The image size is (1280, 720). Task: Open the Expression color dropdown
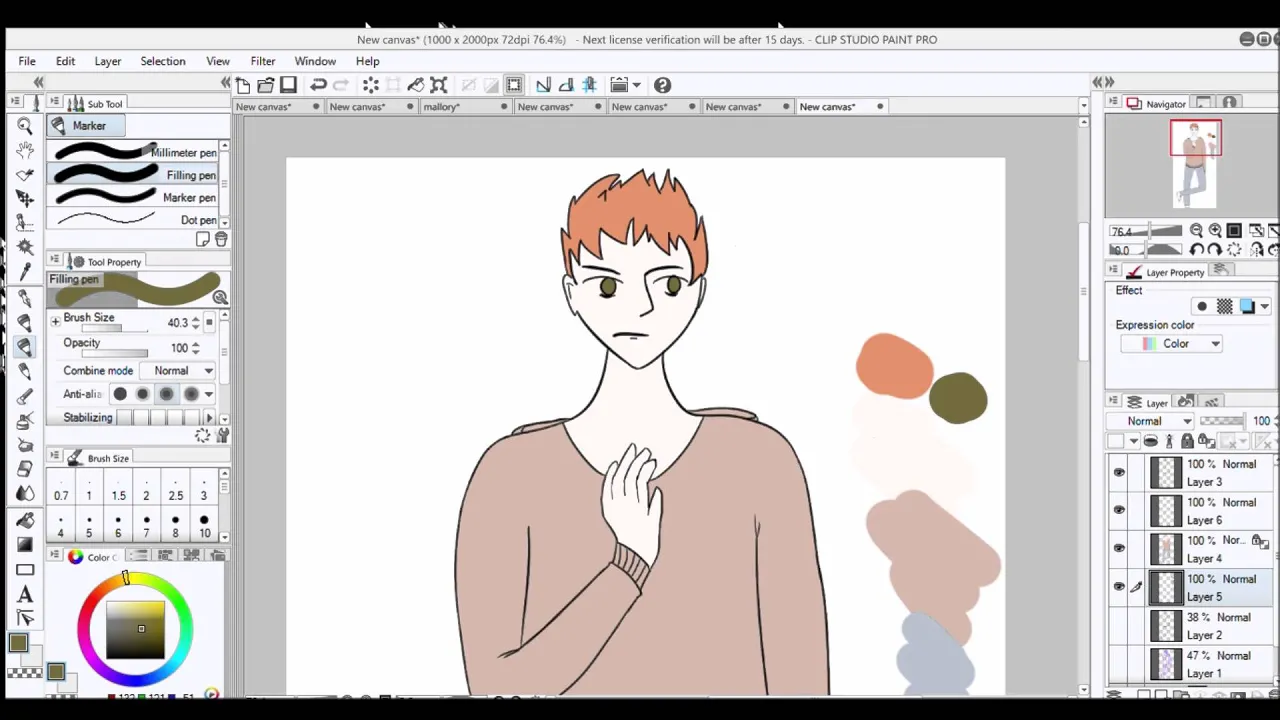[x=1171, y=344]
